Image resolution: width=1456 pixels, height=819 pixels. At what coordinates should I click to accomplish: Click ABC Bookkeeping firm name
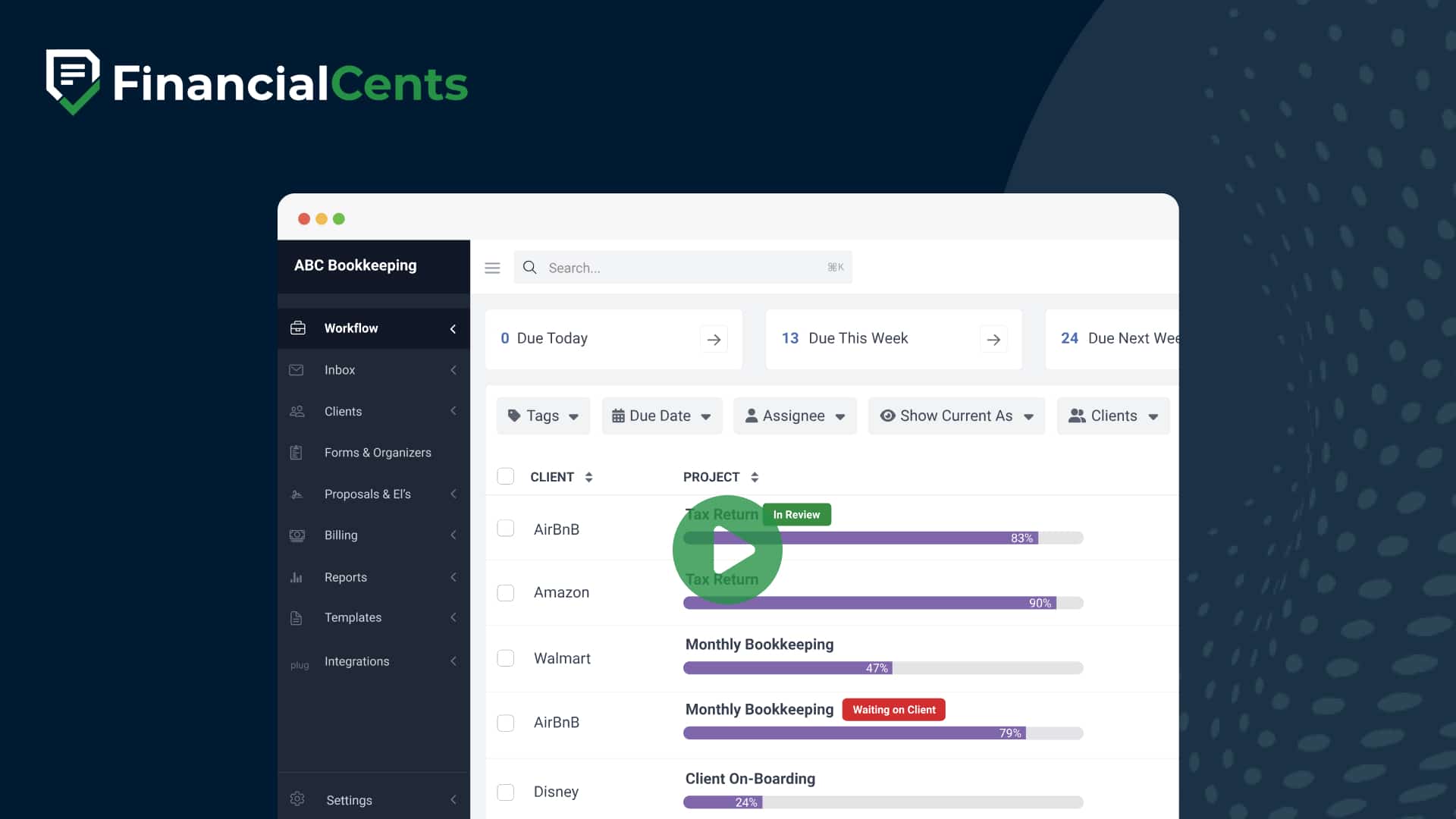point(355,265)
